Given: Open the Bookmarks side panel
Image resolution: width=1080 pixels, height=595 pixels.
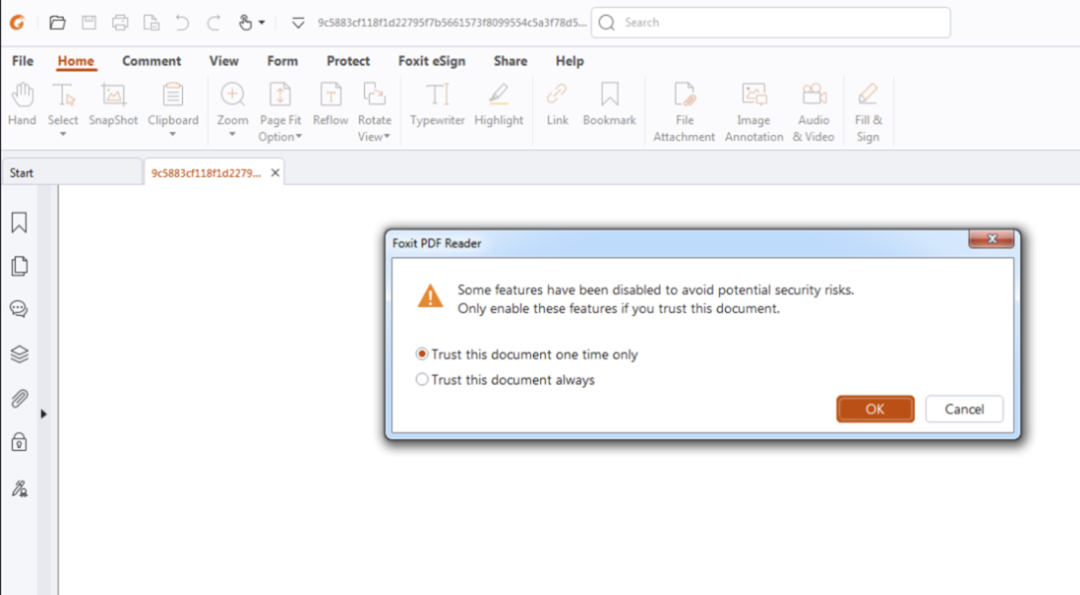Looking at the screenshot, I should point(19,222).
